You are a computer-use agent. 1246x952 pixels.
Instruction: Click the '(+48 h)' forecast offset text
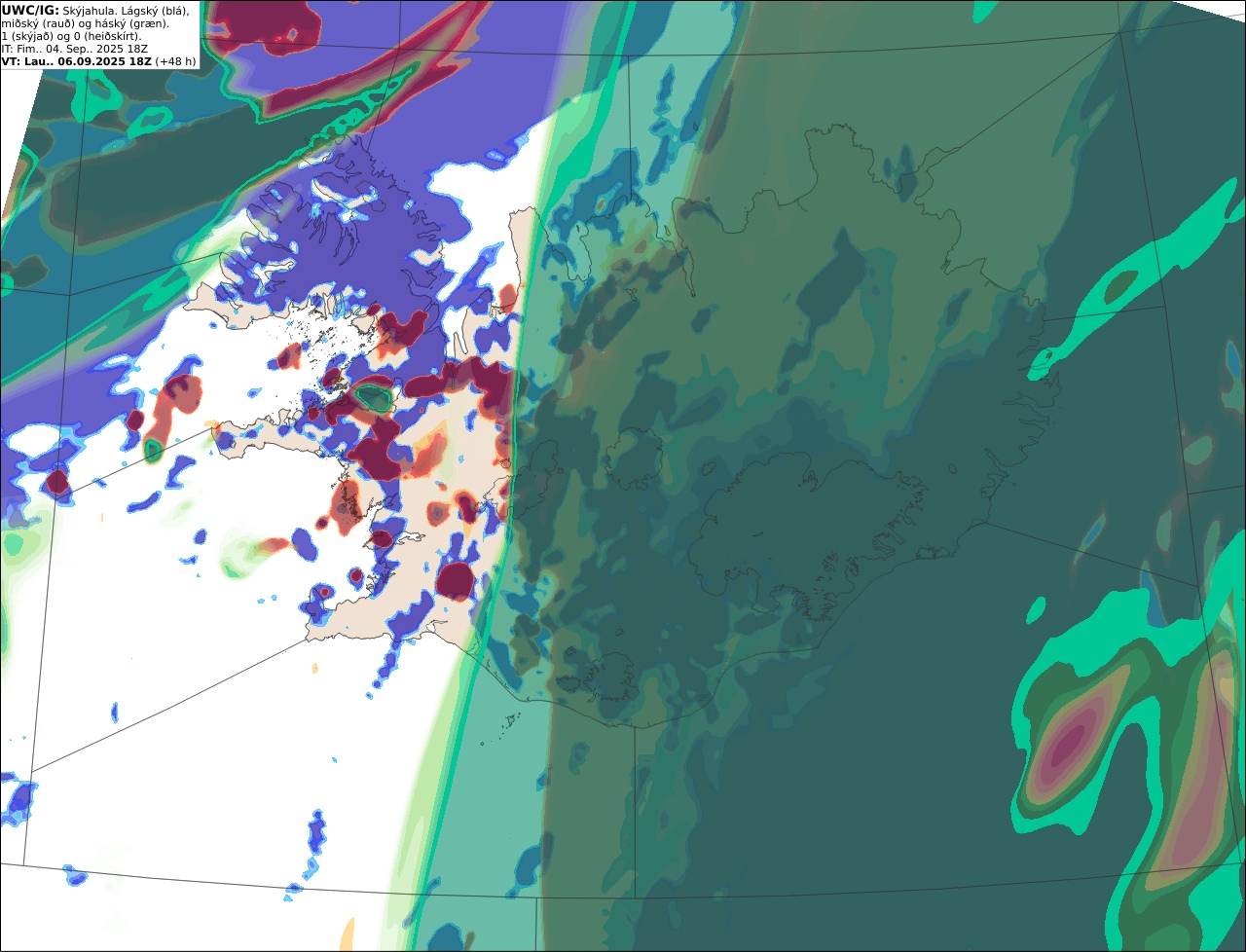(x=176, y=61)
